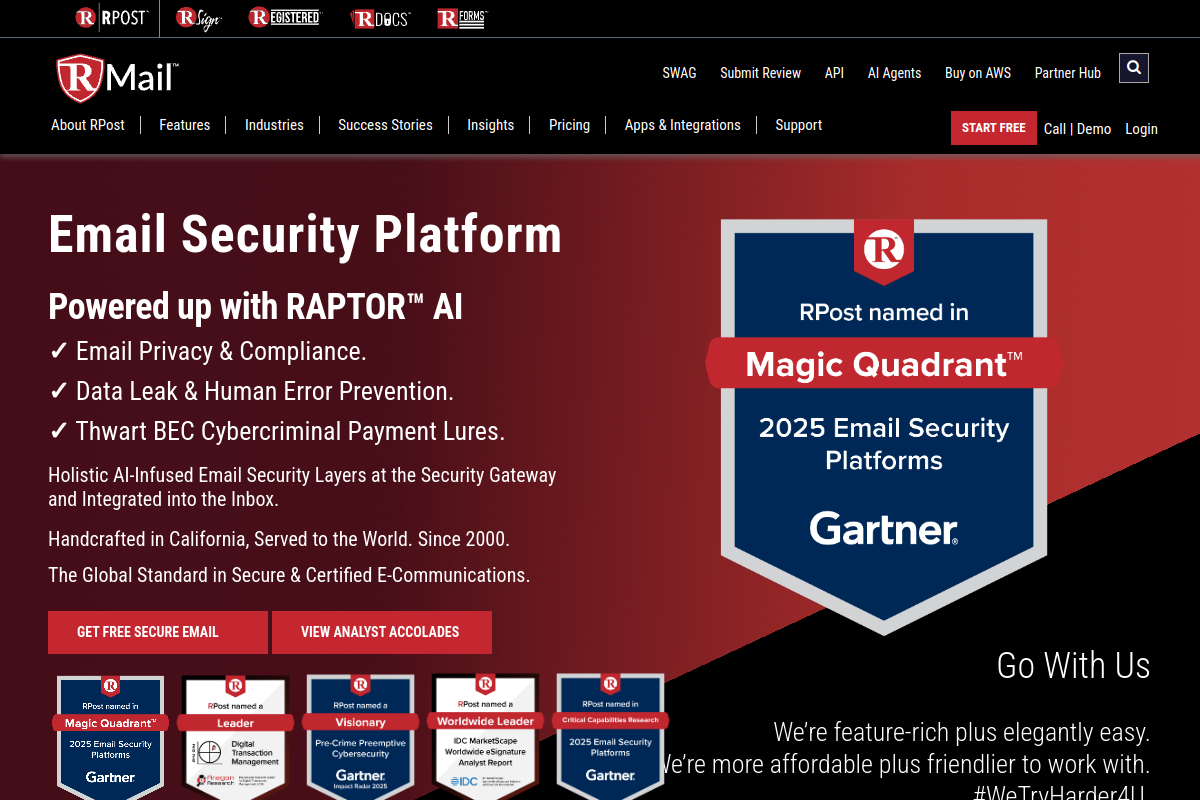The width and height of the screenshot is (1200, 800).
Task: Open the Industries menu
Action: (x=274, y=125)
